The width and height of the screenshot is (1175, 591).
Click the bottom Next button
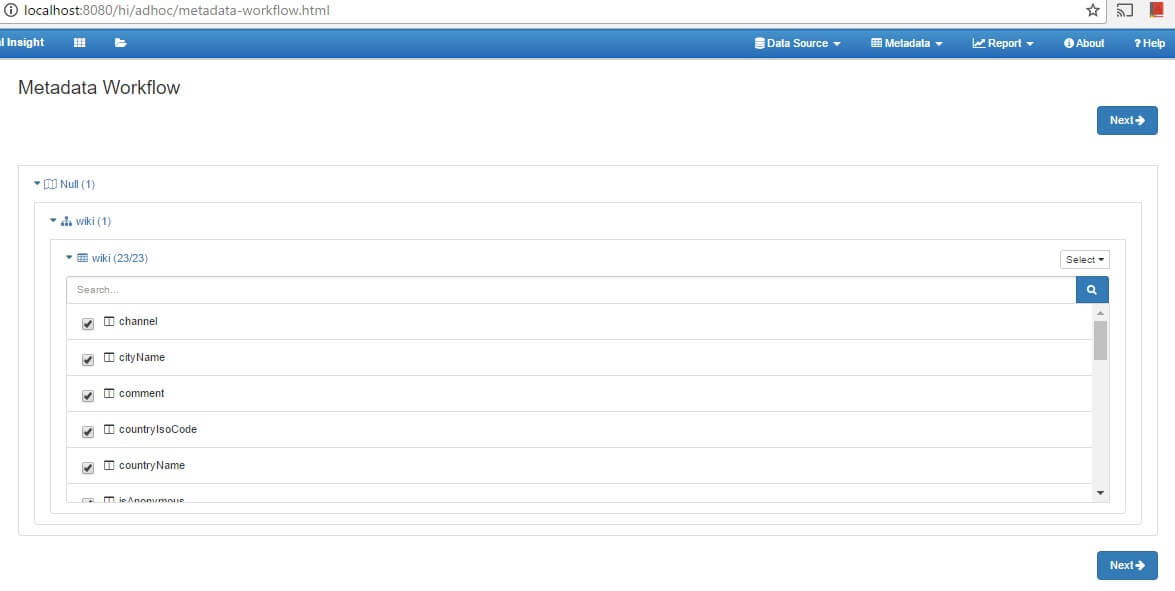click(1127, 566)
